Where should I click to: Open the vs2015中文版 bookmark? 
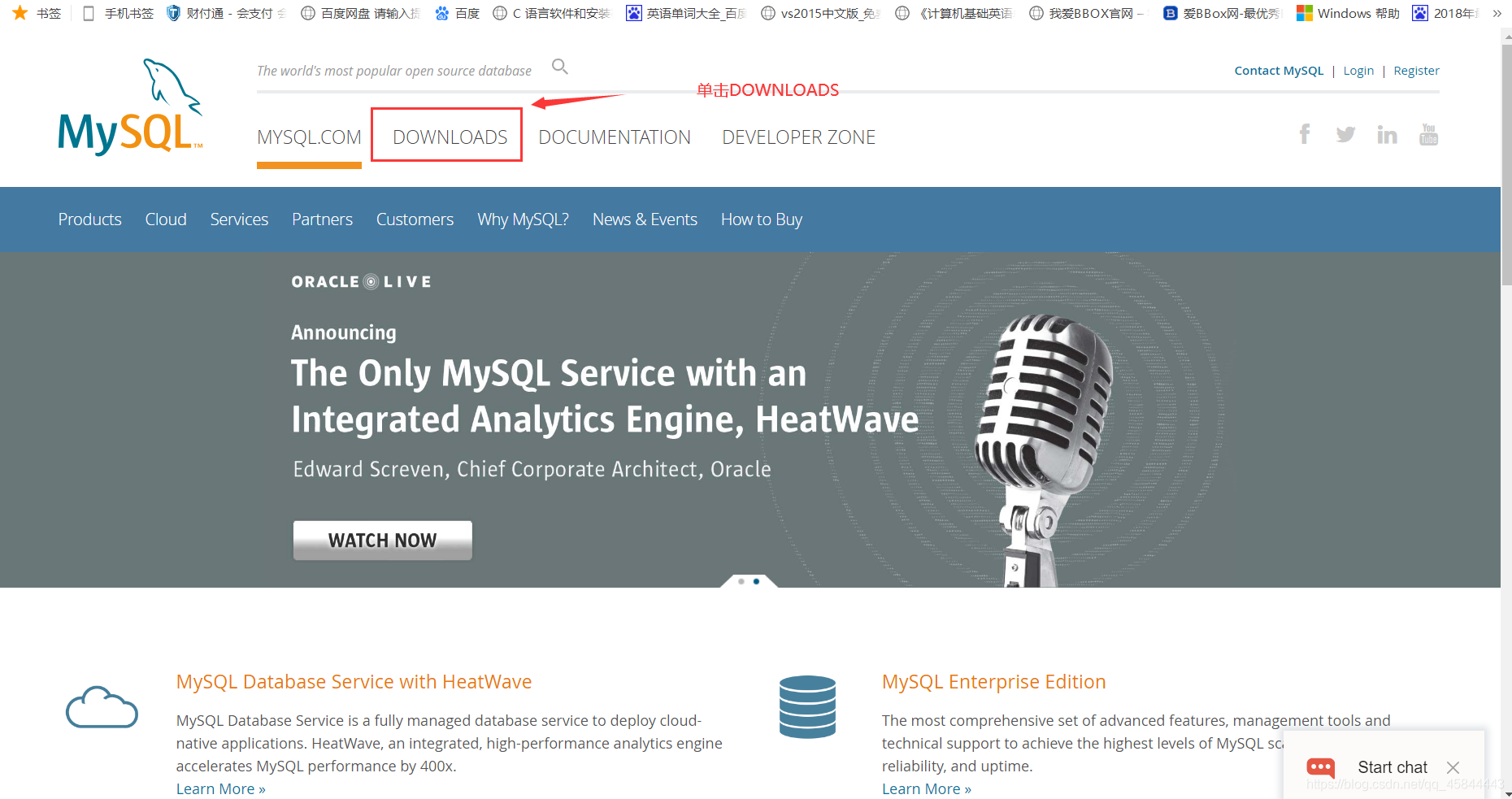click(x=821, y=13)
